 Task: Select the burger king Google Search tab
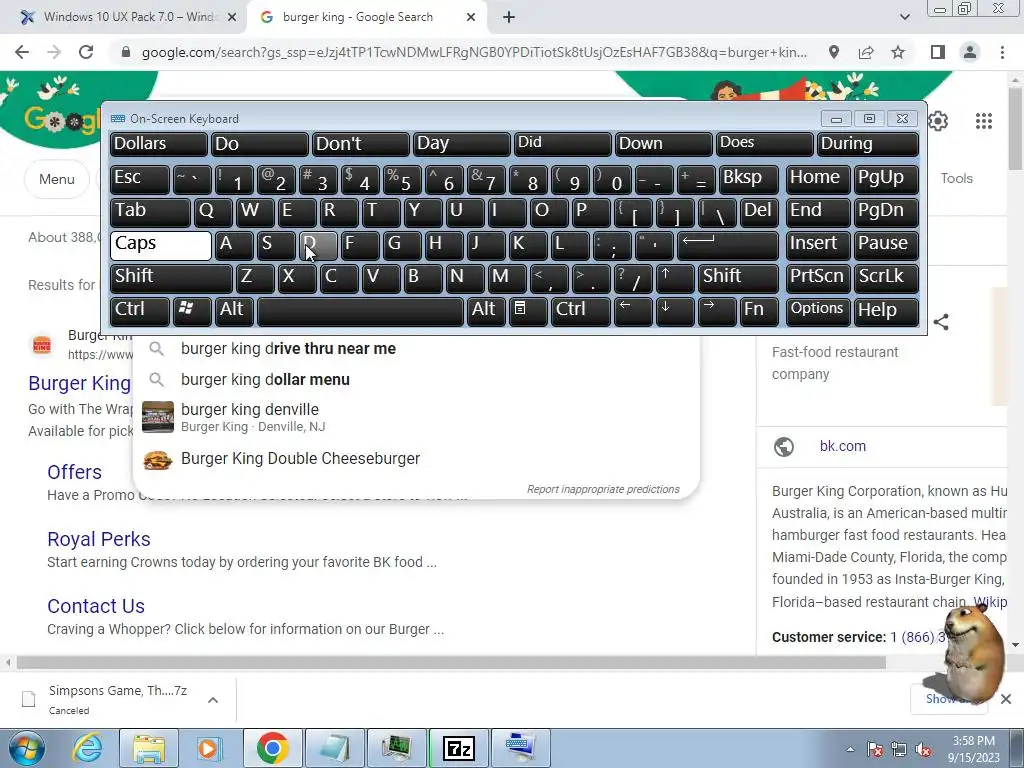point(366,17)
